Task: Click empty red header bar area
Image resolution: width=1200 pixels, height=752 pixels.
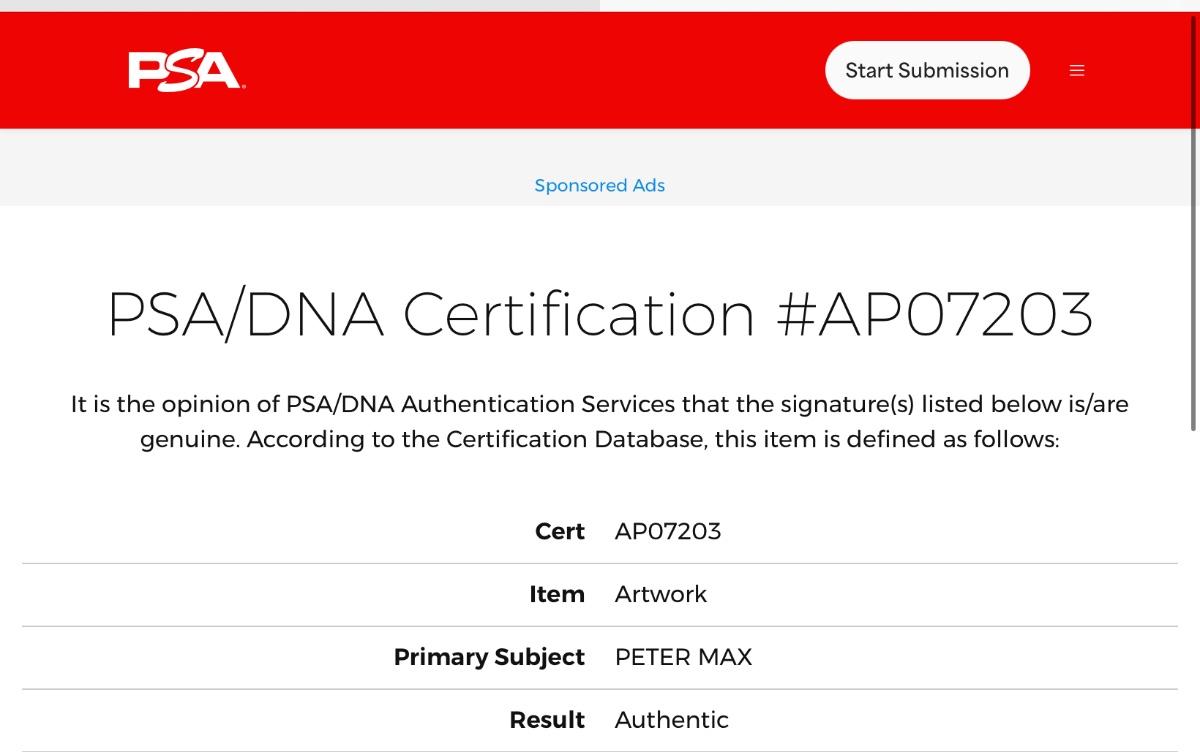Action: point(530,70)
